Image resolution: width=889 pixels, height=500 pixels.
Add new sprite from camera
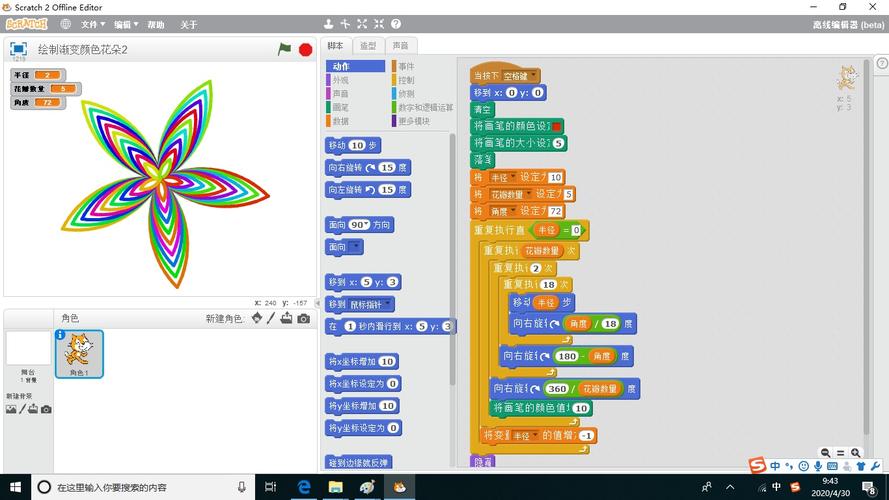(303, 318)
